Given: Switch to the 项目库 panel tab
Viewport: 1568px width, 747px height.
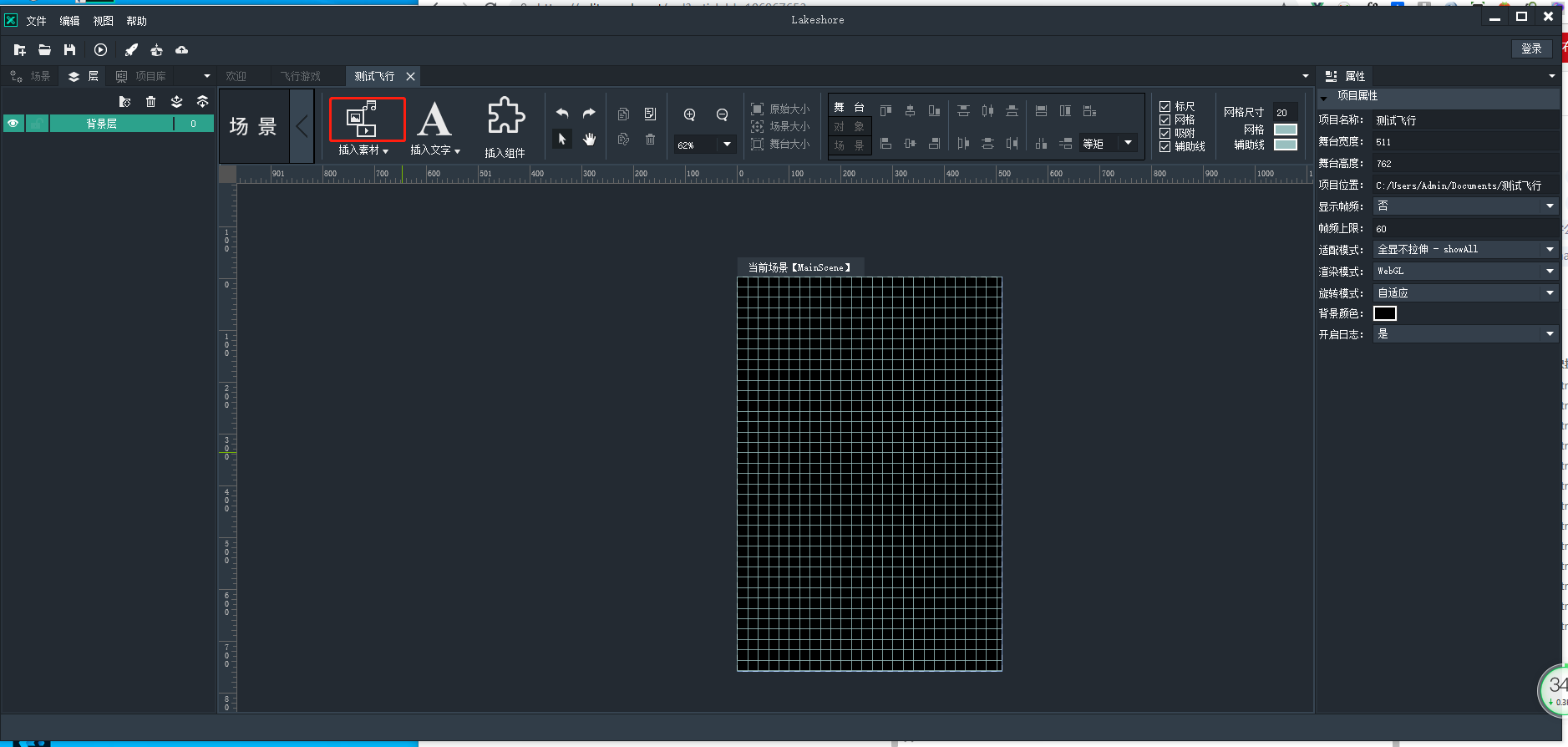Looking at the screenshot, I should pyautogui.click(x=141, y=76).
